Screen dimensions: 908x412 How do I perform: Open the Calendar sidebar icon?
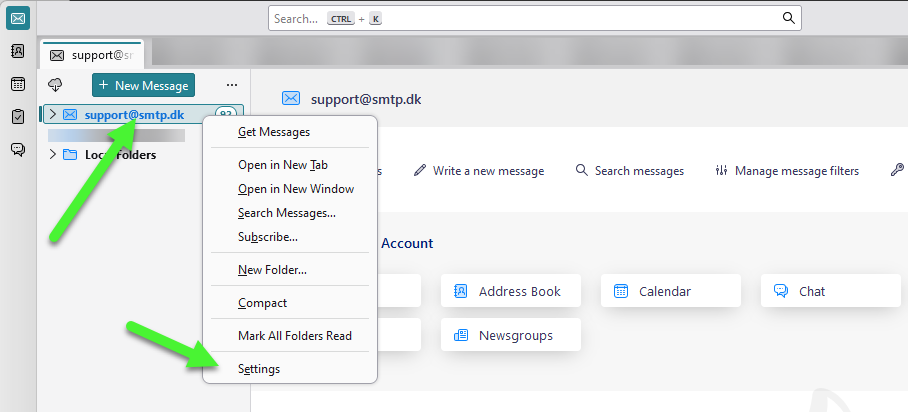point(18,84)
